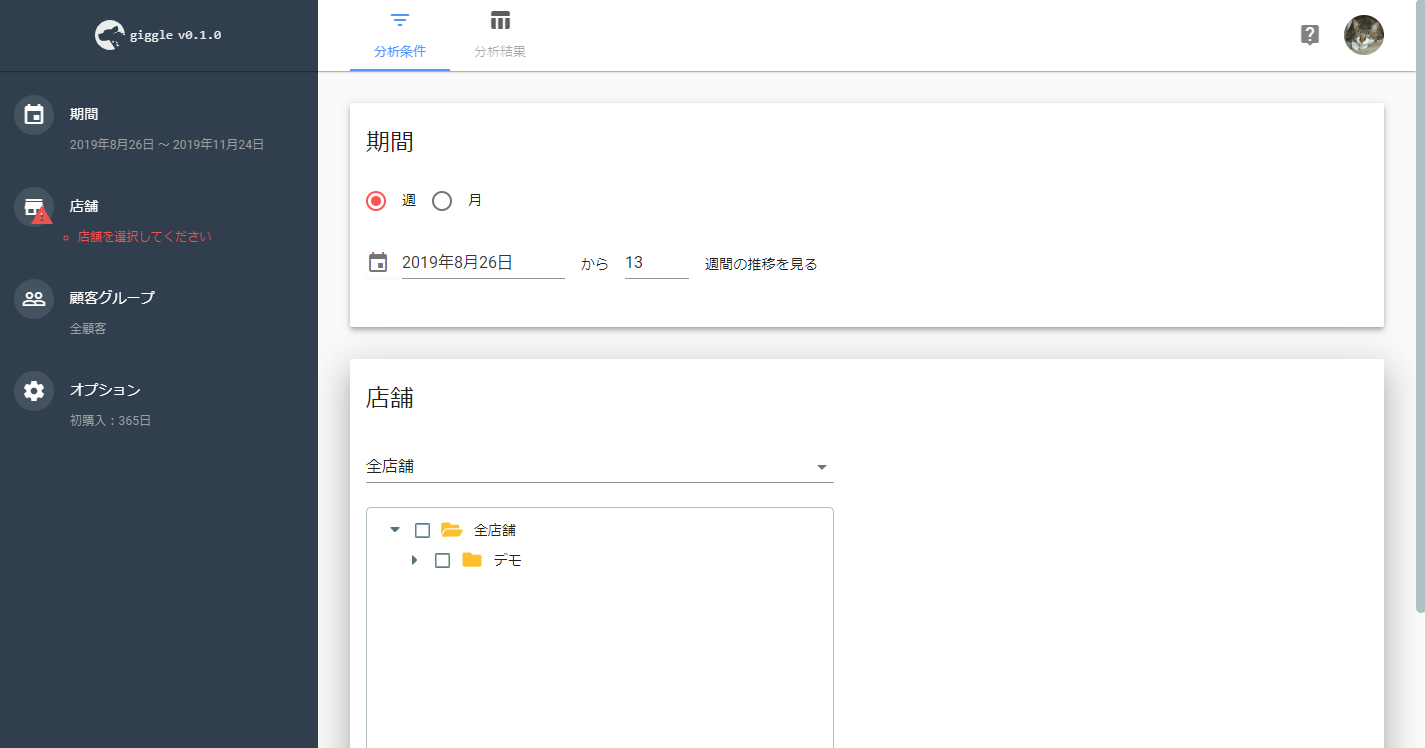Click the 2019年8月26日 start date field
The image size is (1425, 748).
click(x=483, y=263)
